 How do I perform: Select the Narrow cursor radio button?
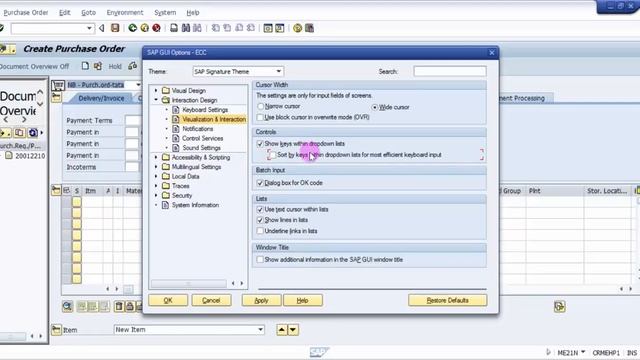tap(260, 106)
